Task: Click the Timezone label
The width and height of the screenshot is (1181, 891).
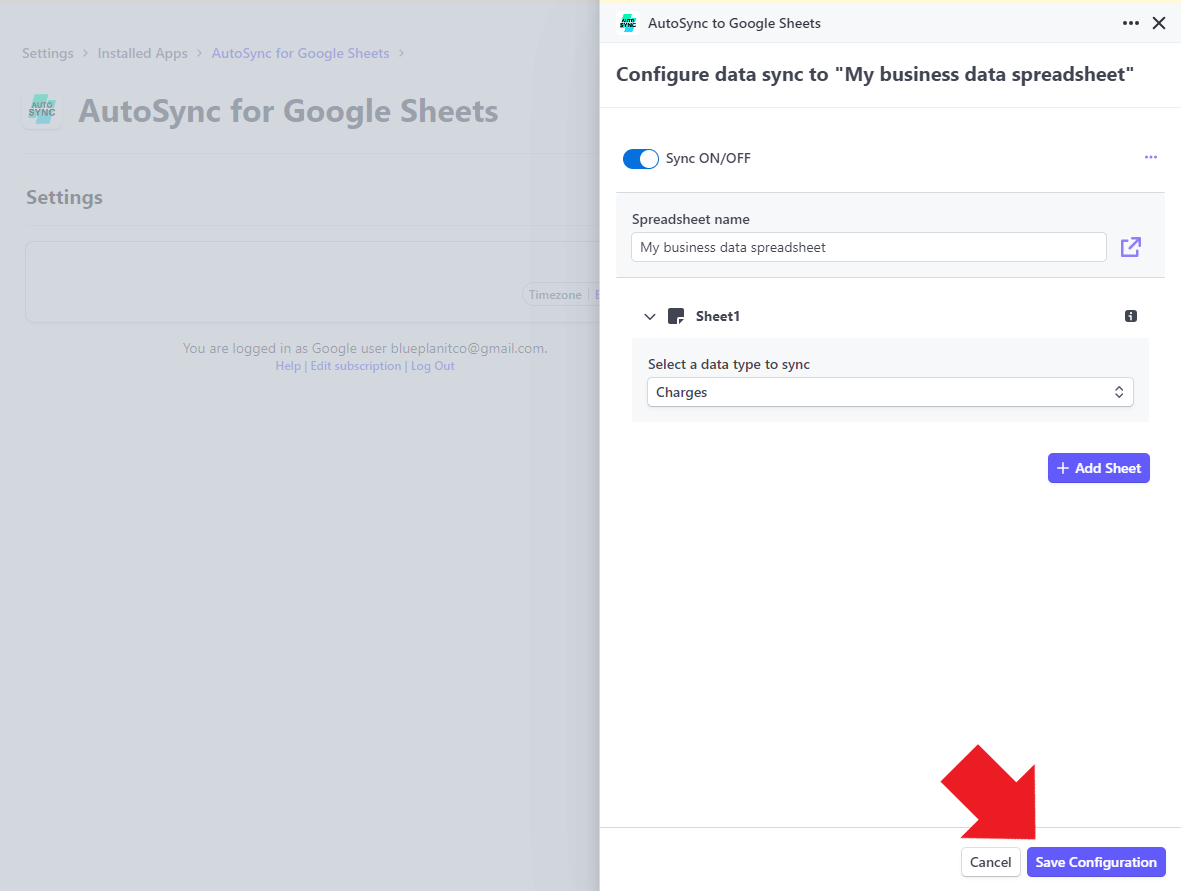Action: [555, 294]
